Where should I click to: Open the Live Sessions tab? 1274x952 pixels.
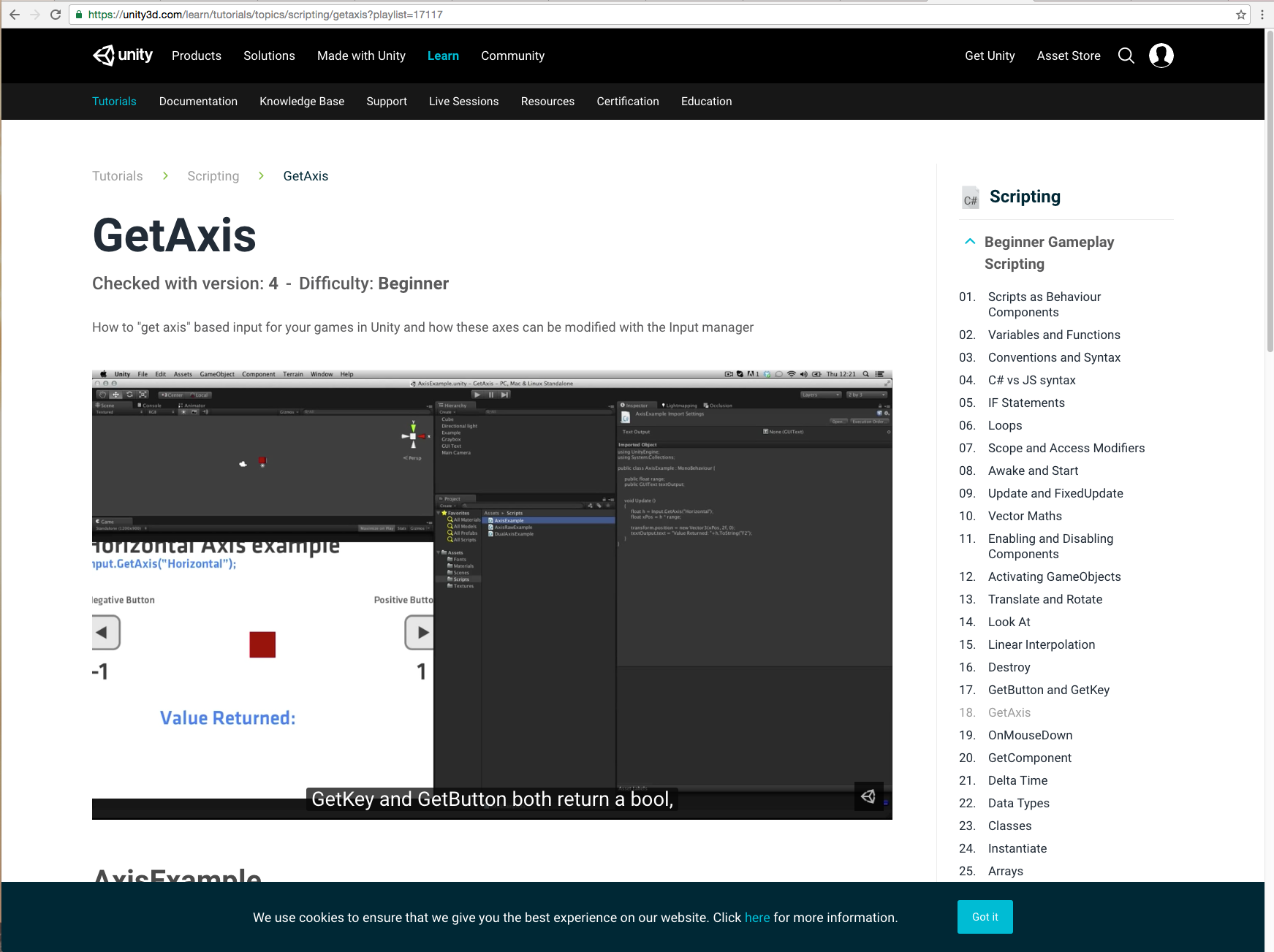coord(463,102)
